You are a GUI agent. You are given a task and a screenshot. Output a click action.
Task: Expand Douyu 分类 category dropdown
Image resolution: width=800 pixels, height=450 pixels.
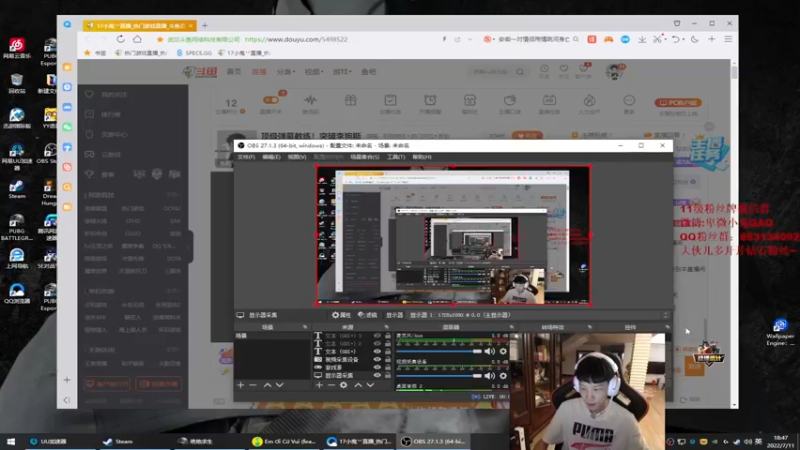[x=286, y=72]
